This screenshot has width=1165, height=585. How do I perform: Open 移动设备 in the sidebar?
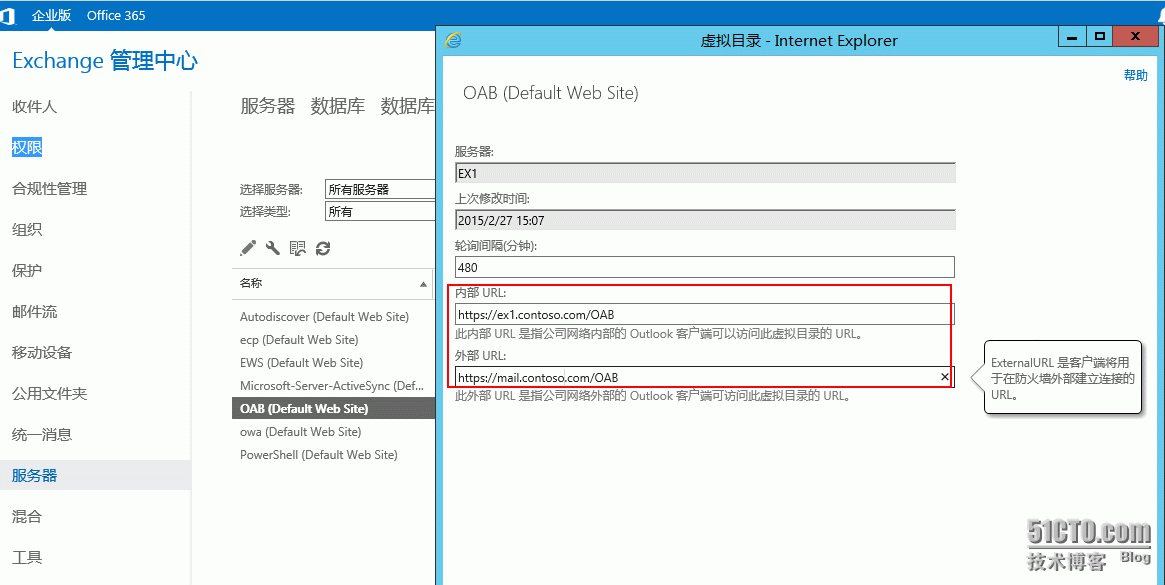(x=42, y=352)
